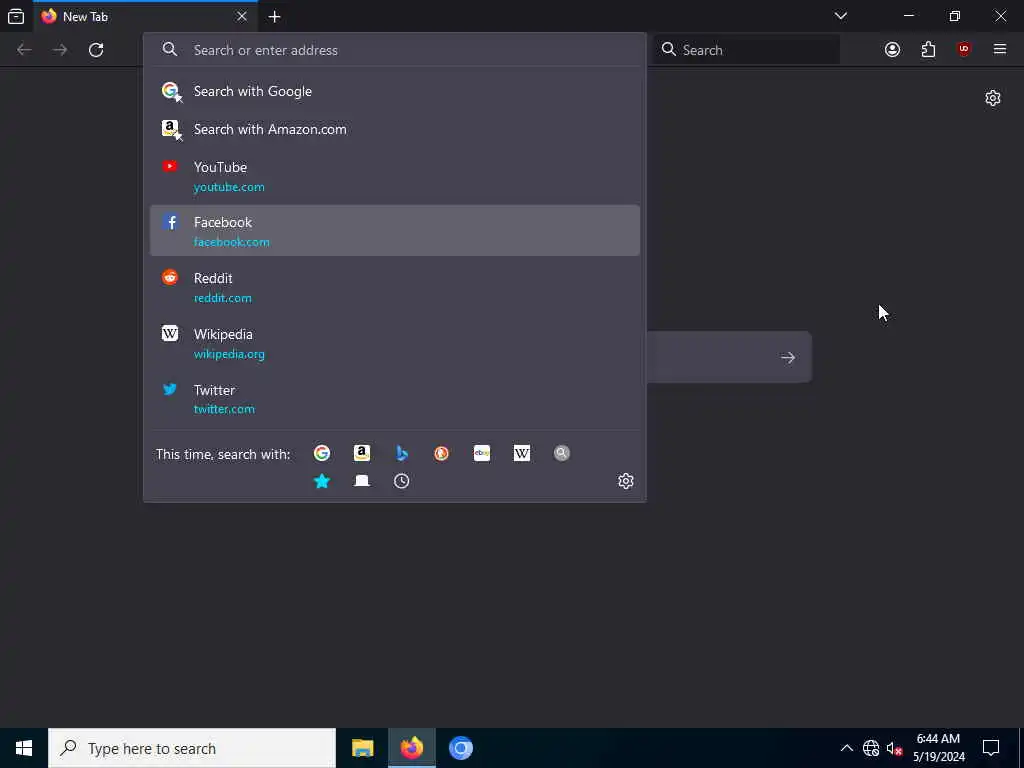Click the wikipedia.org link text

229,354
